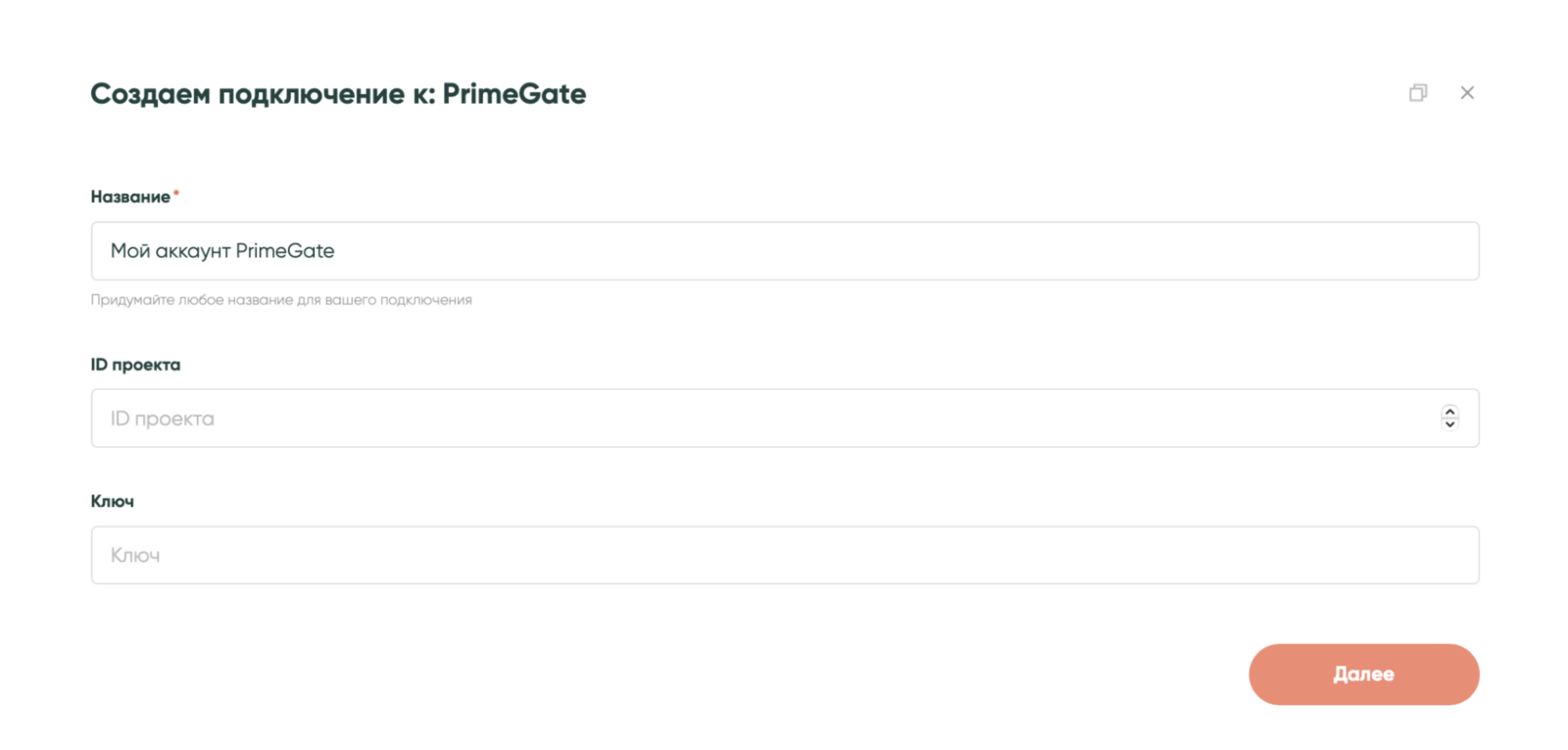Image resolution: width=1568 pixels, height=750 pixels.
Task: Click the hint text under Название
Action: coord(281,300)
